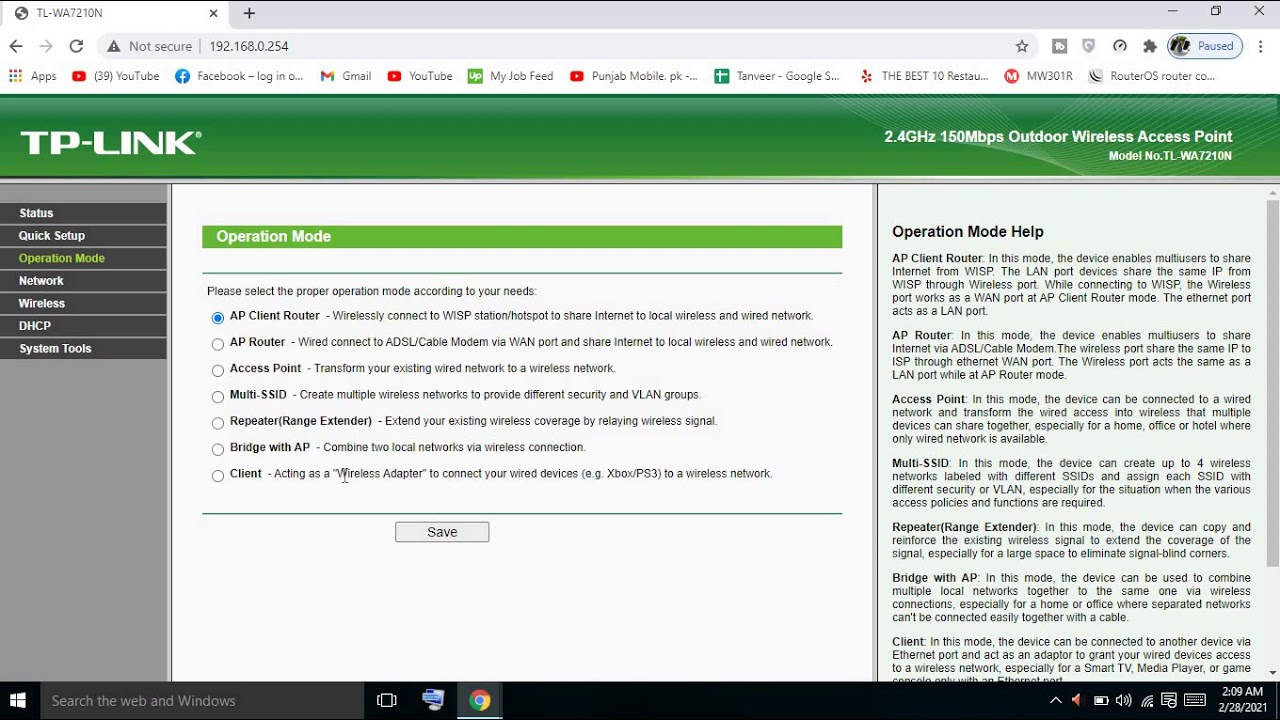Show hidden tray icons chevron
The width and height of the screenshot is (1280, 720).
(1056, 701)
